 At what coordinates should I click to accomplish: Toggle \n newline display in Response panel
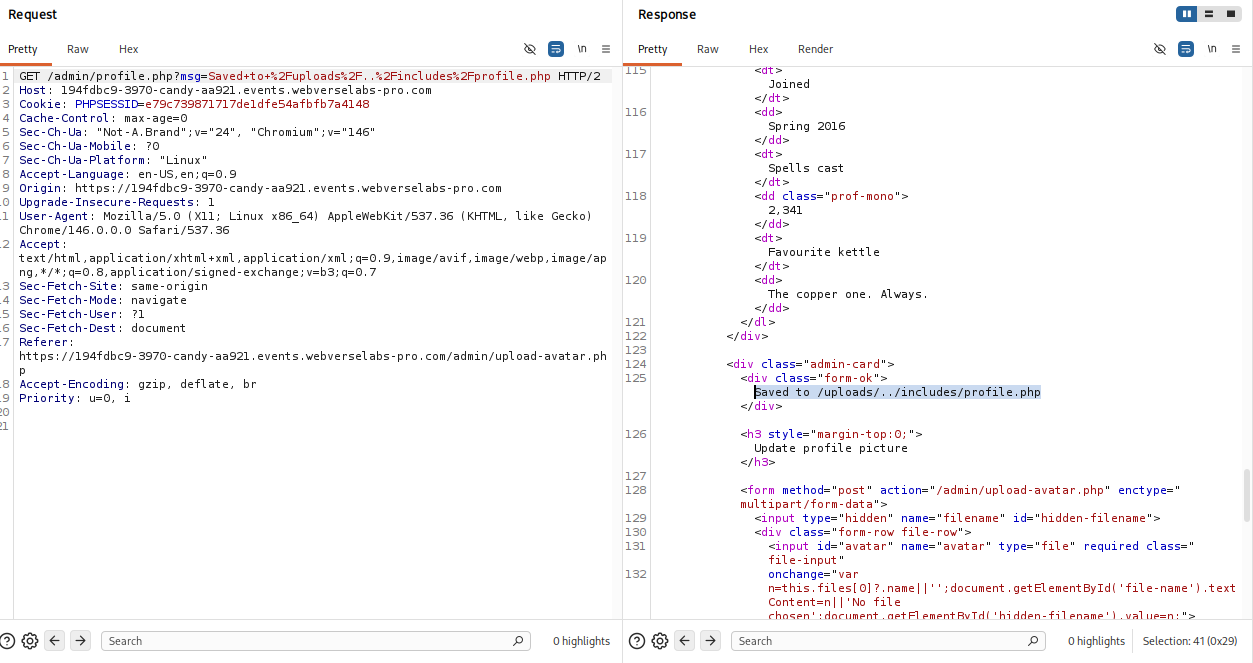(1212, 49)
